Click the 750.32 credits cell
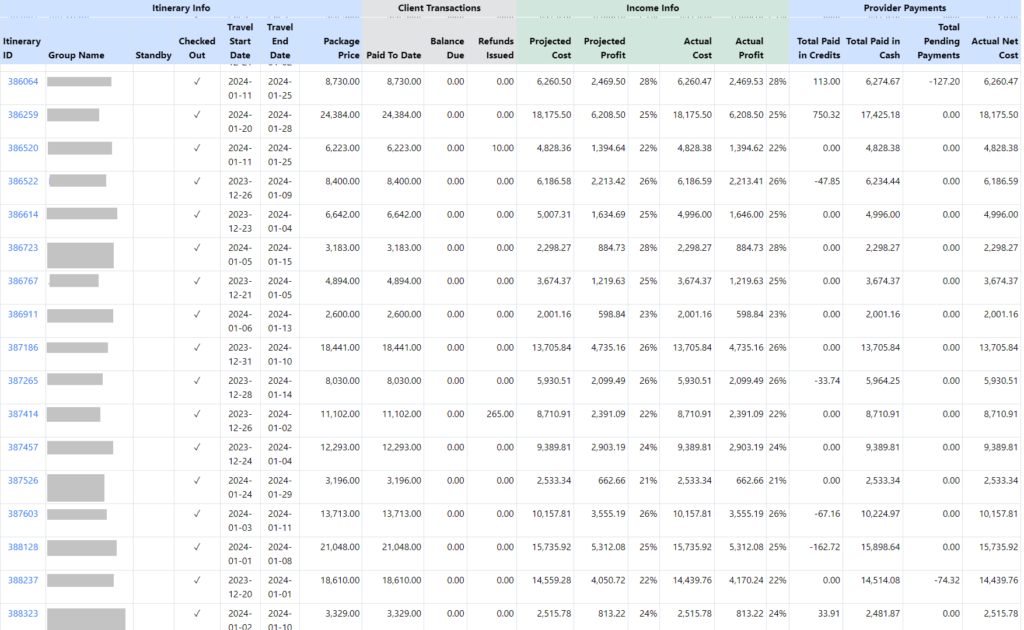Viewport: 1024px width, 630px height. click(826, 115)
